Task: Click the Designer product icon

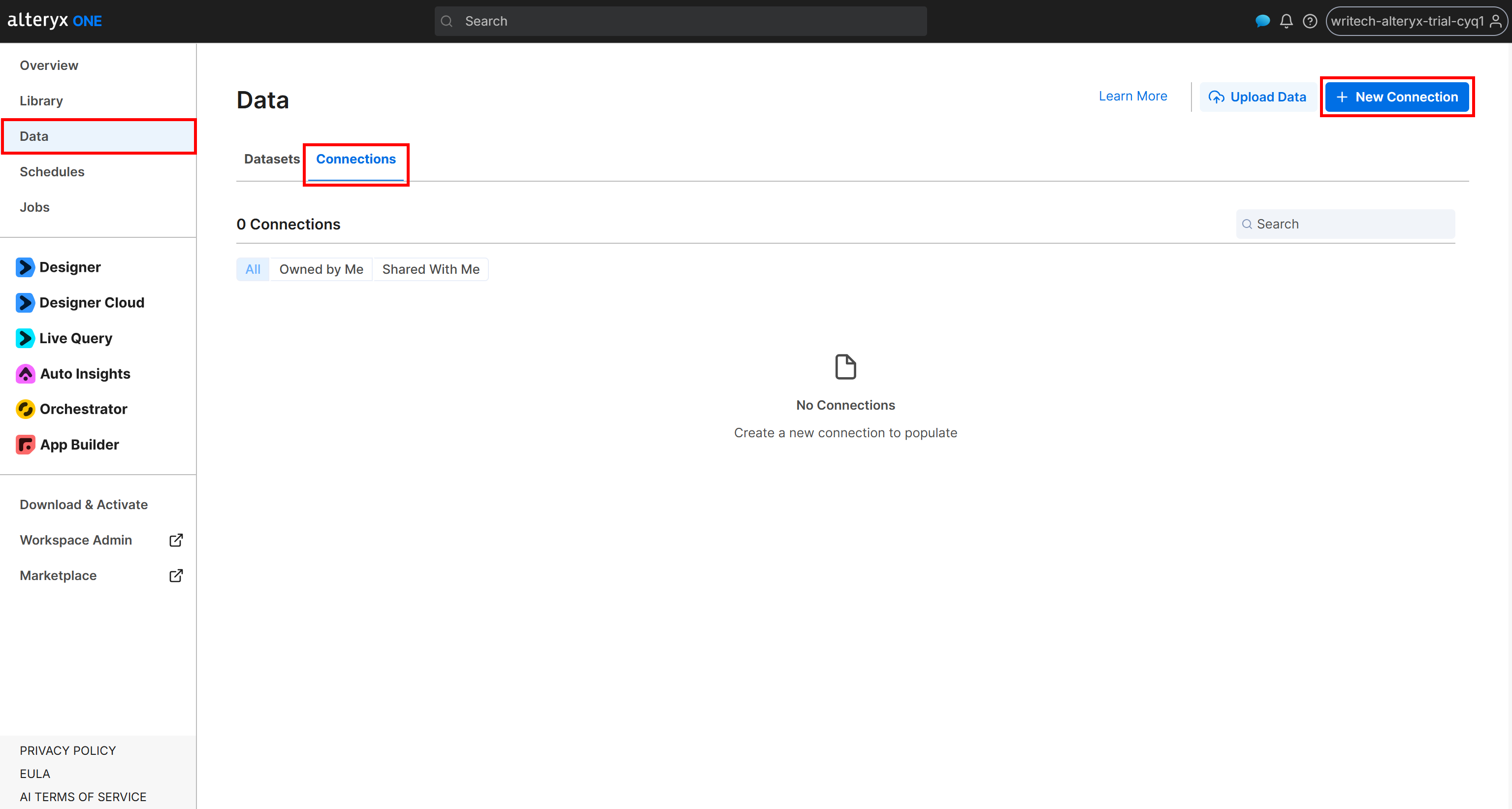Action: pyautogui.click(x=25, y=267)
